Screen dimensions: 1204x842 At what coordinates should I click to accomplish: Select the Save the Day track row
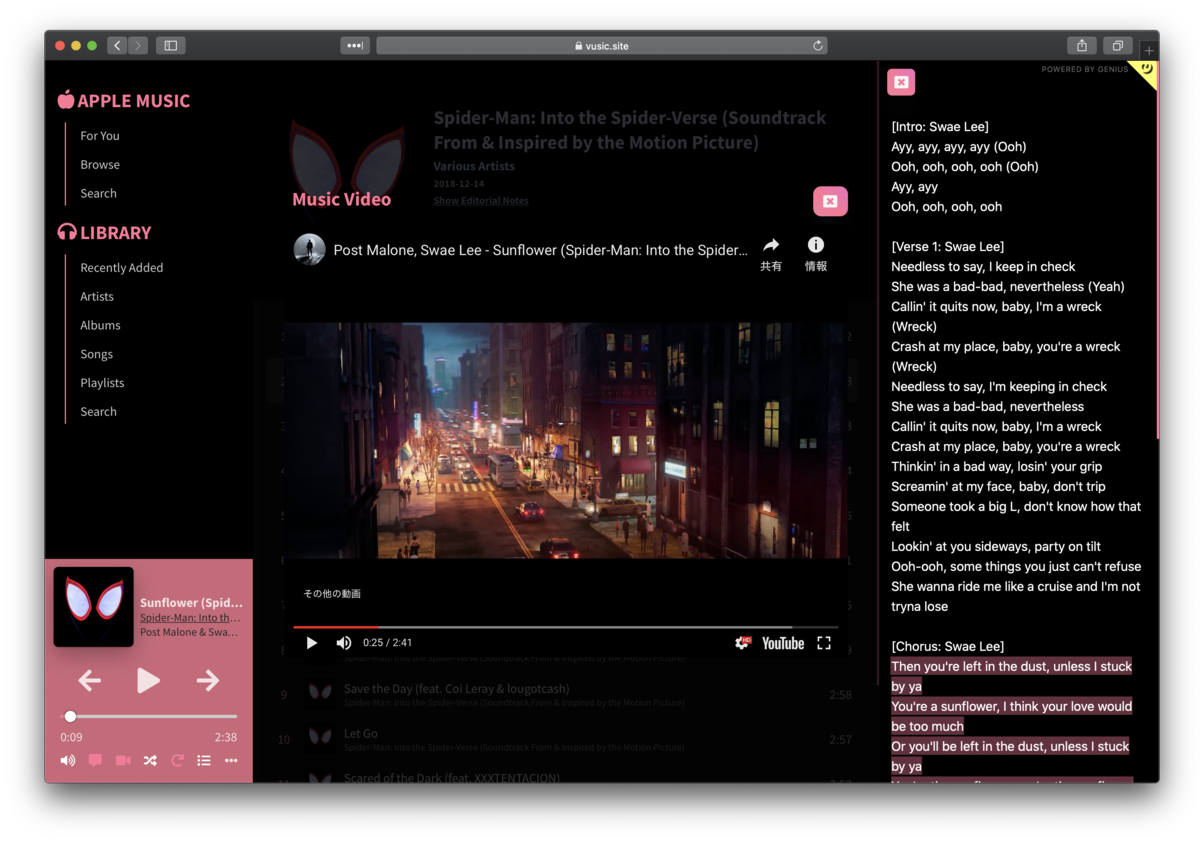coord(565,695)
